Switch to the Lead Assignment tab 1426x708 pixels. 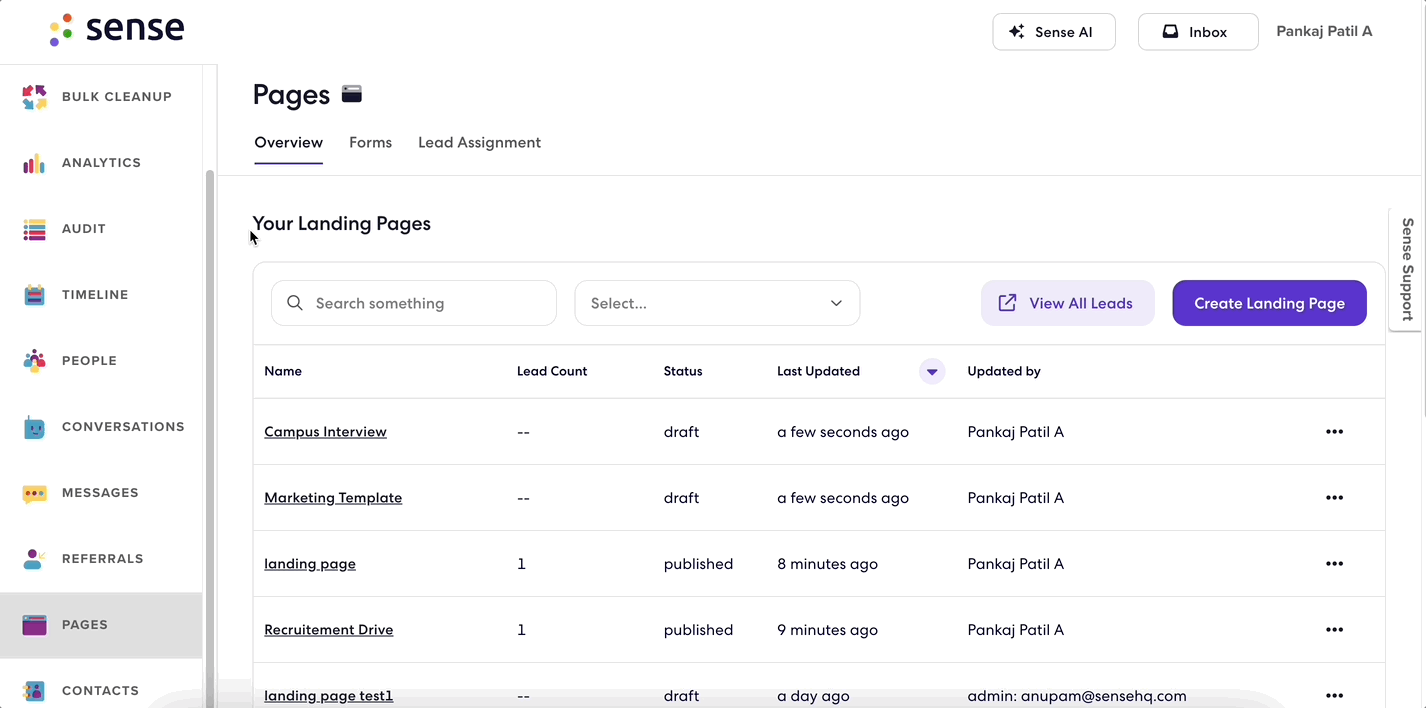479,143
